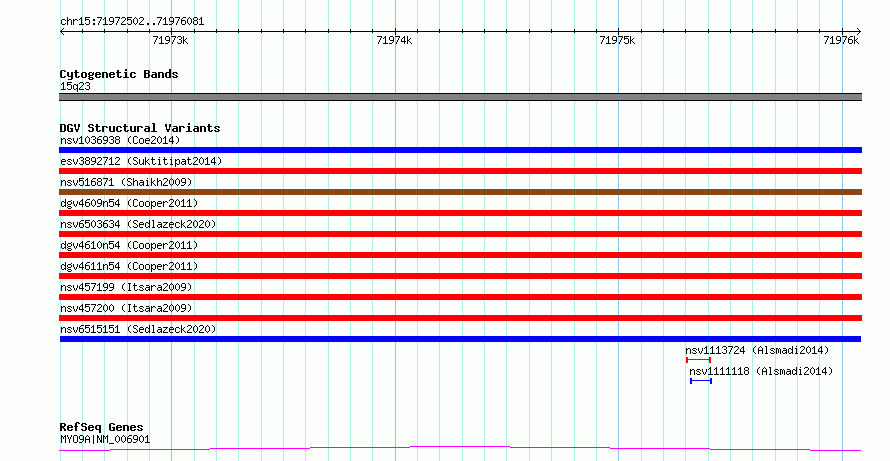Image resolution: width=890 pixels, height=461 pixels.
Task: Click the small blue nsv1111118 variant glyph
Action: pos(701,381)
